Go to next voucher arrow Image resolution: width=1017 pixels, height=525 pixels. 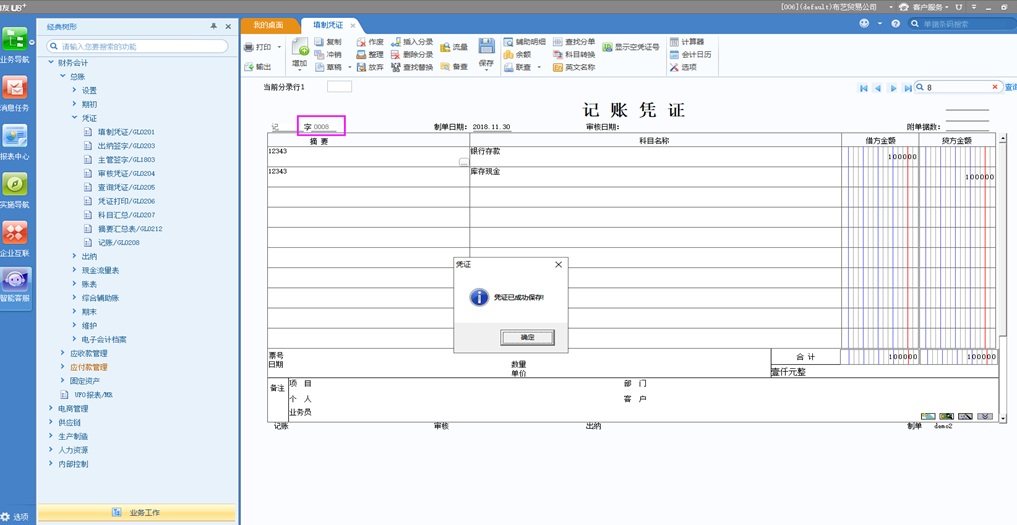(x=893, y=88)
